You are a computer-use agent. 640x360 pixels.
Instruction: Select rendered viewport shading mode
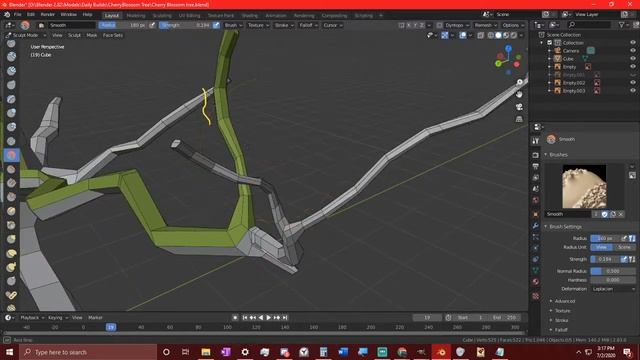tap(514, 36)
